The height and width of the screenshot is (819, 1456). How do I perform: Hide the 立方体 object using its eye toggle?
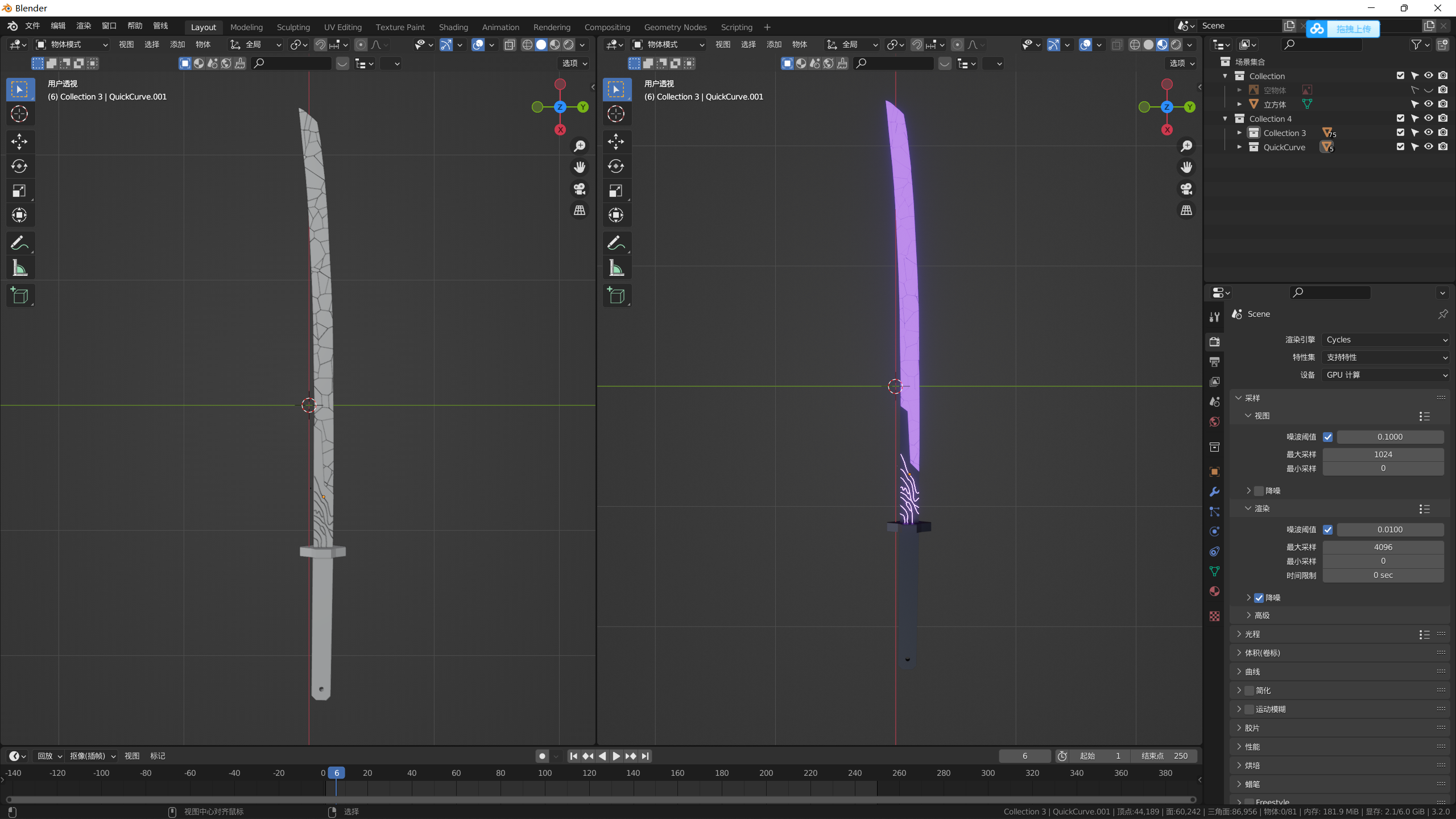pyautogui.click(x=1428, y=104)
